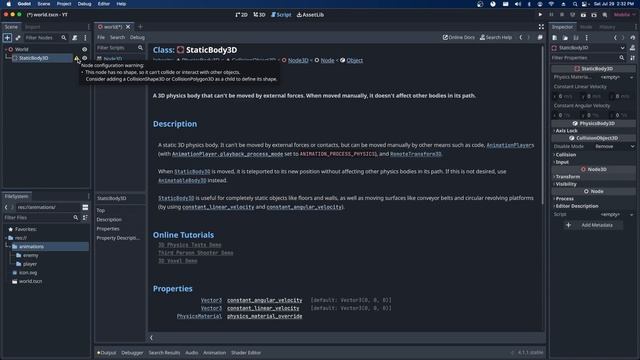Open macOS Spotlight search icon
This screenshot has width=640, height=360.
point(575,4)
